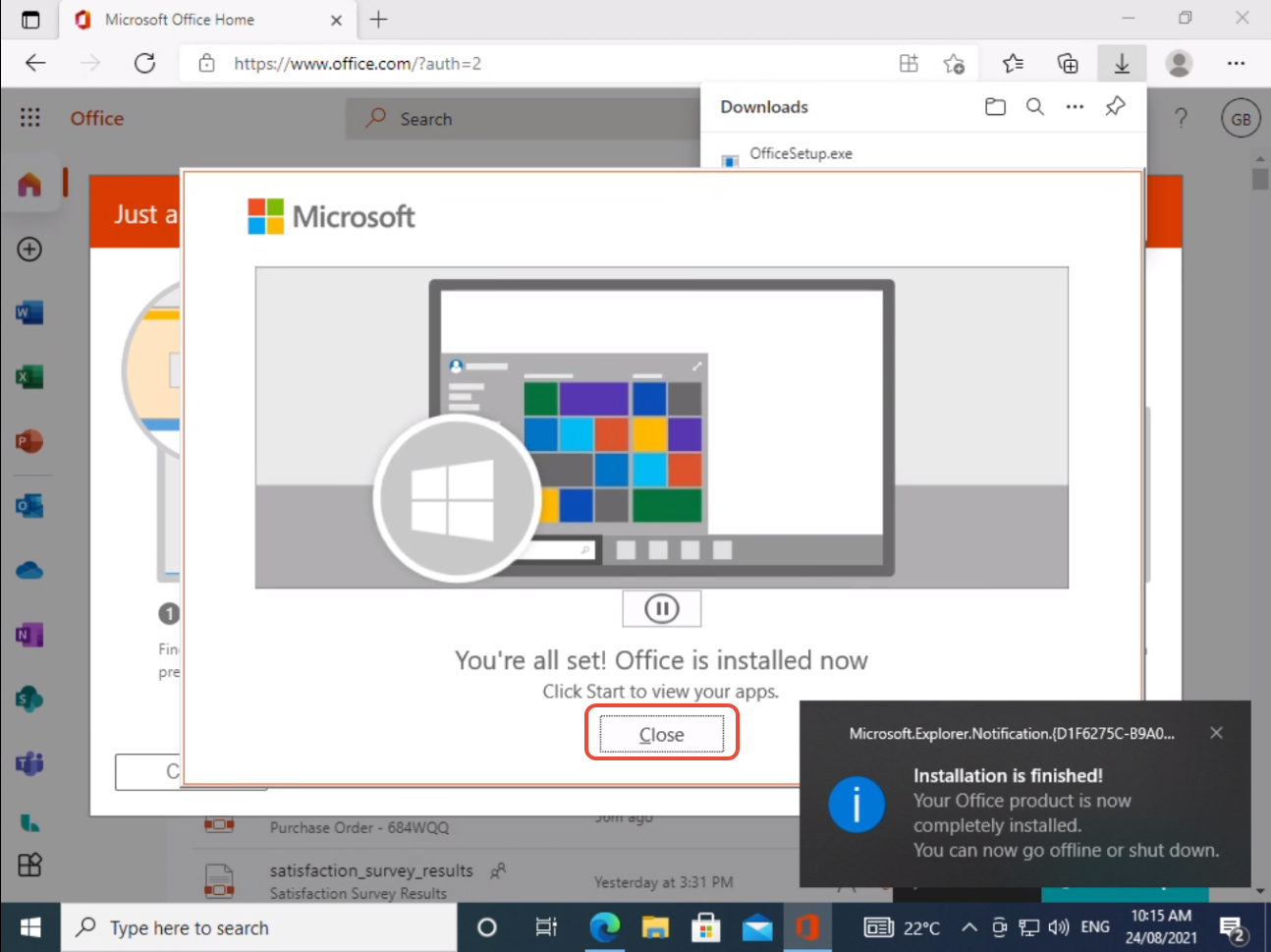Image resolution: width=1271 pixels, height=952 pixels.
Task: Pin the Downloads panel
Action: (1115, 106)
